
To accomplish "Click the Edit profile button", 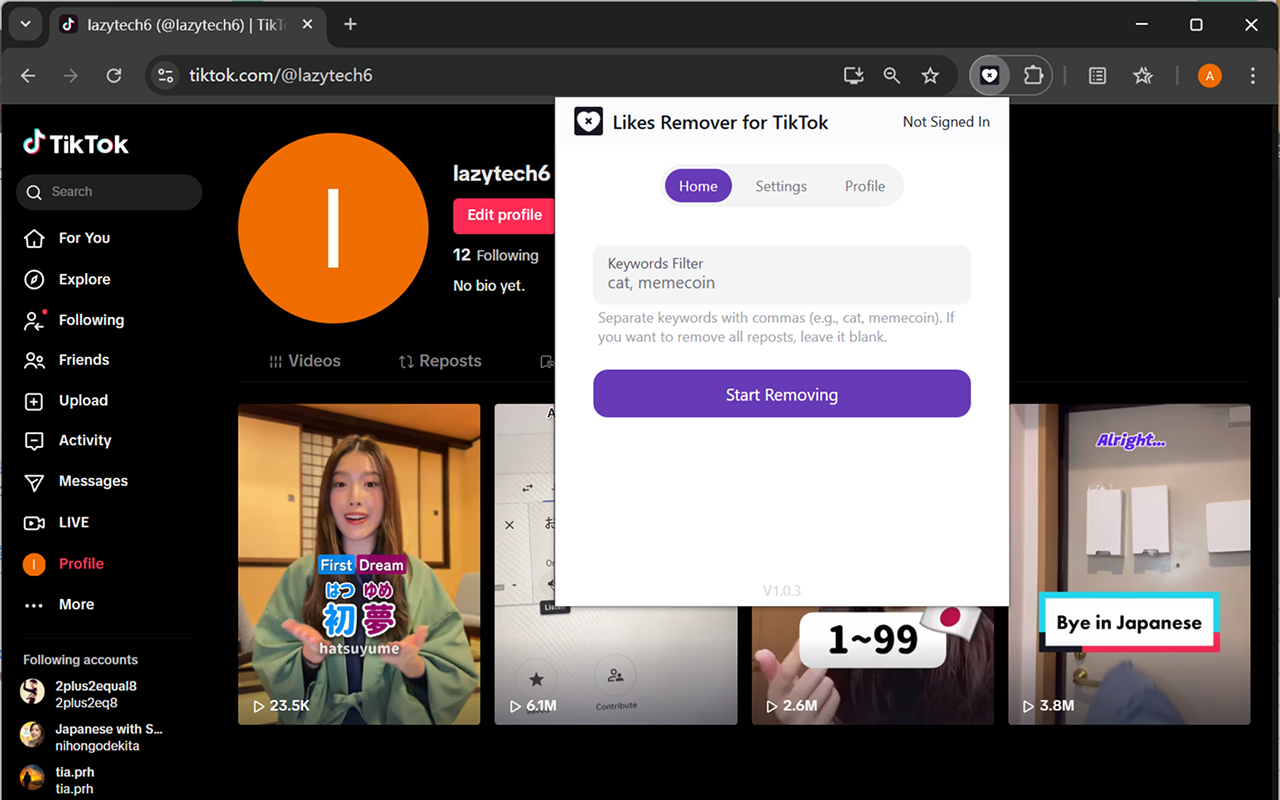I will click(x=504, y=215).
